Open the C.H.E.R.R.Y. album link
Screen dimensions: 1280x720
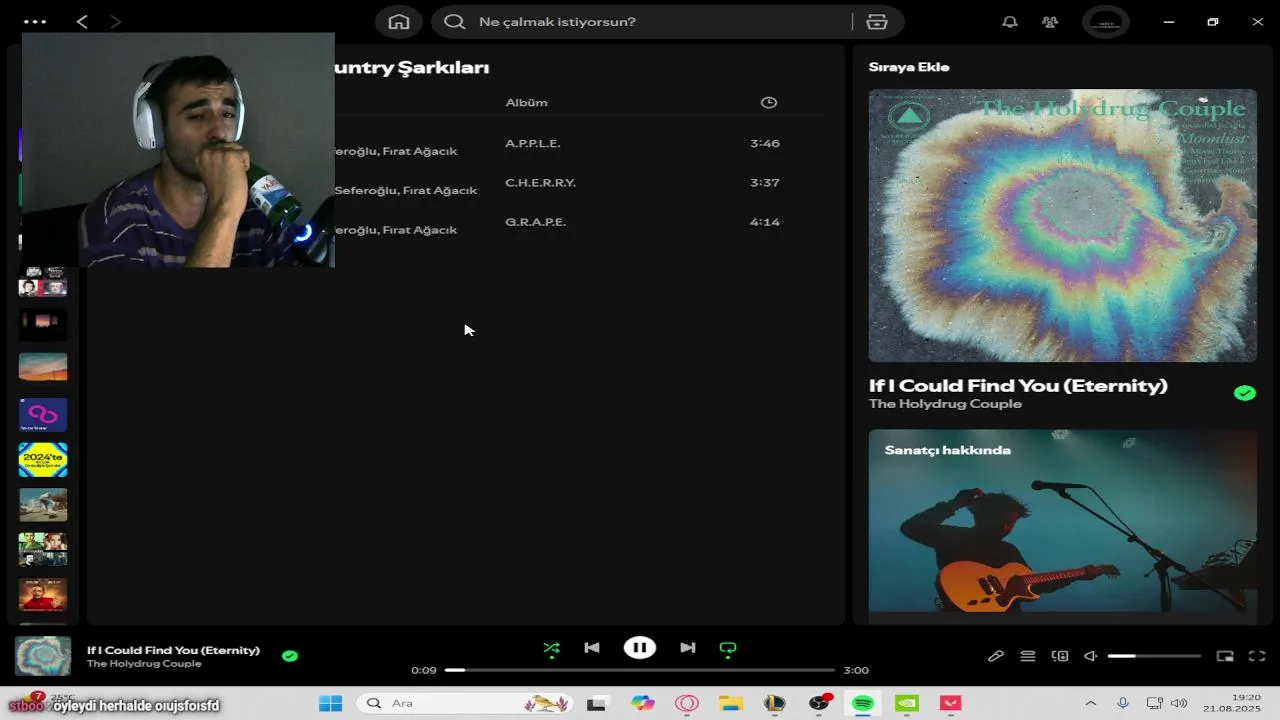point(540,183)
